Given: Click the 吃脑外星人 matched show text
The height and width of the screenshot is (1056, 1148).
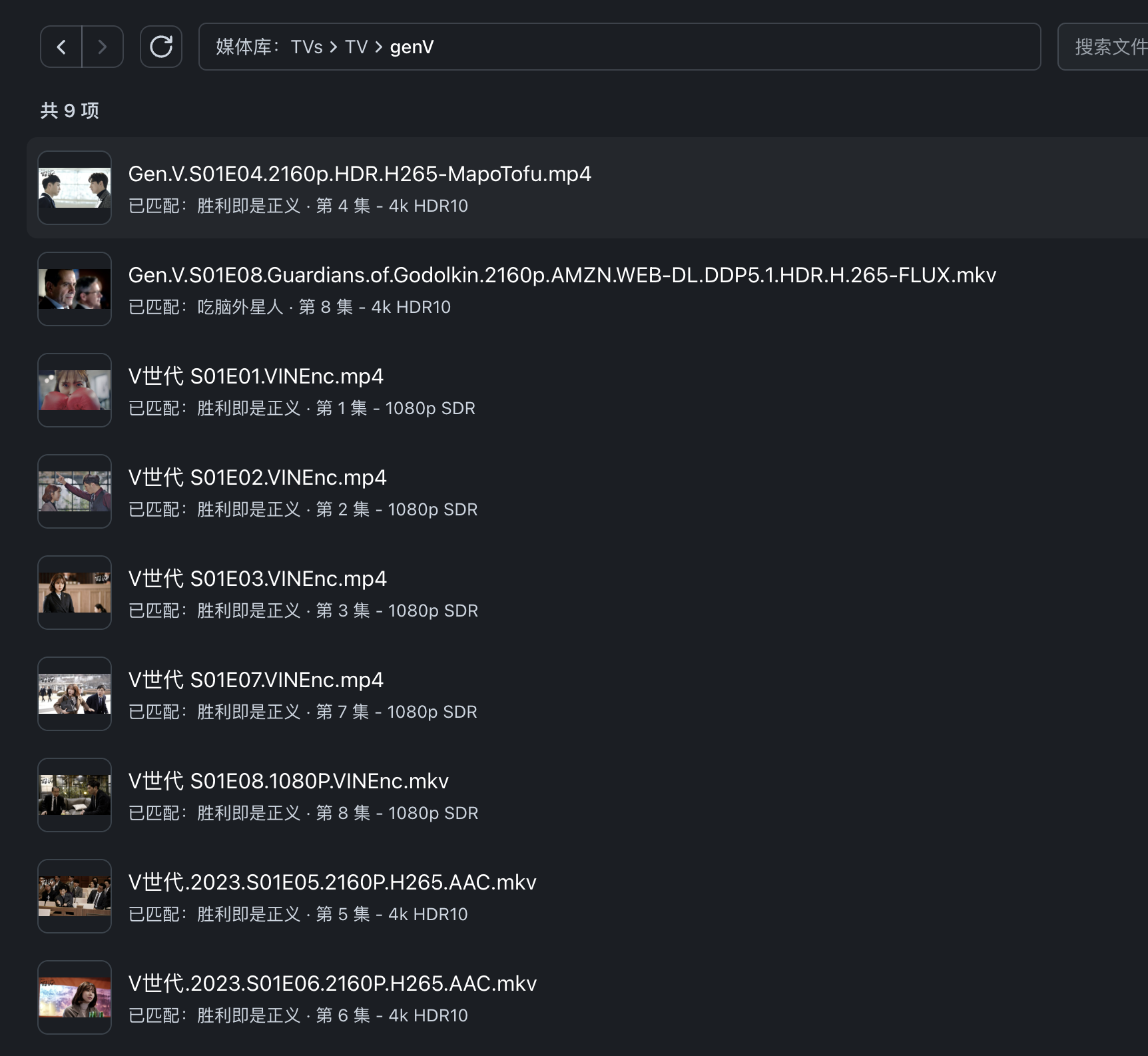Looking at the screenshot, I should pos(241,307).
